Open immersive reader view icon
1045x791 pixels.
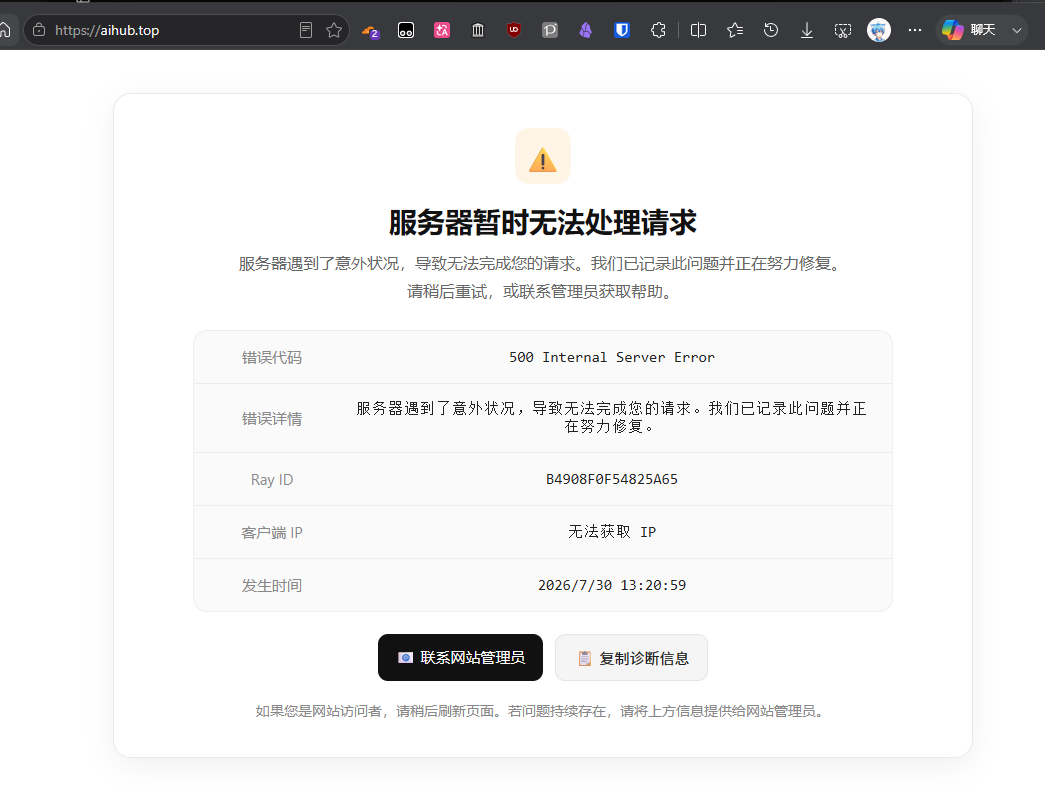point(306,30)
